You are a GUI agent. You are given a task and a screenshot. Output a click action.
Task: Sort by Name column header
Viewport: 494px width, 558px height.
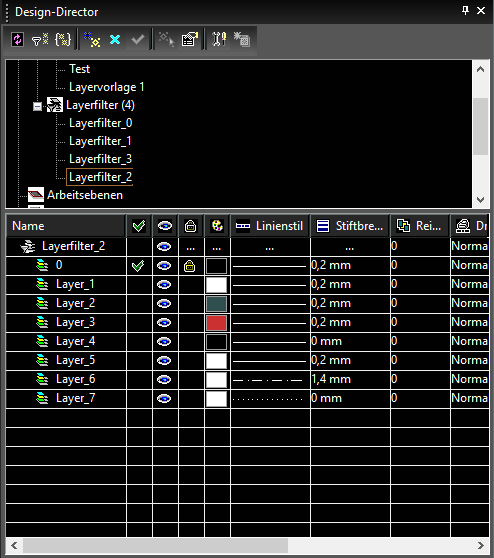pos(66,226)
